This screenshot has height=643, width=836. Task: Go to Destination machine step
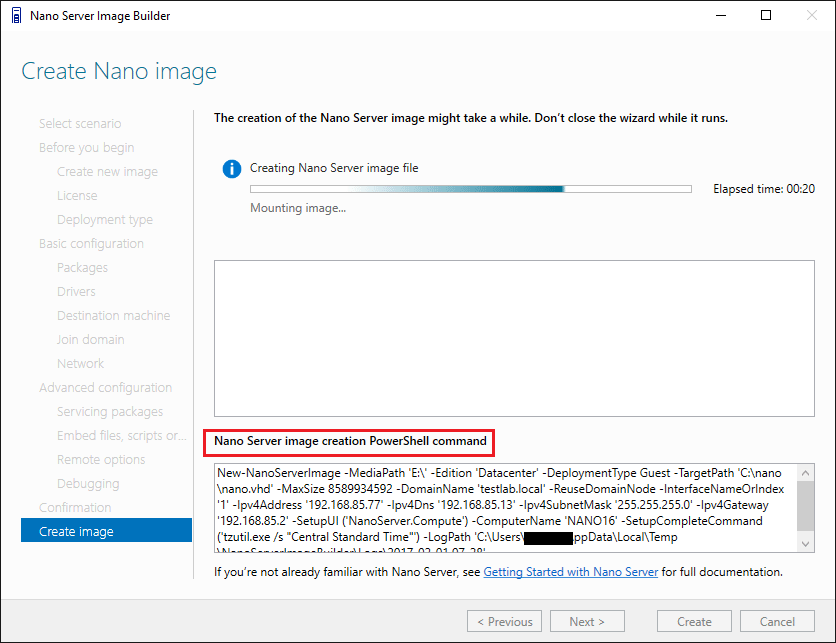pyautogui.click(x=114, y=316)
